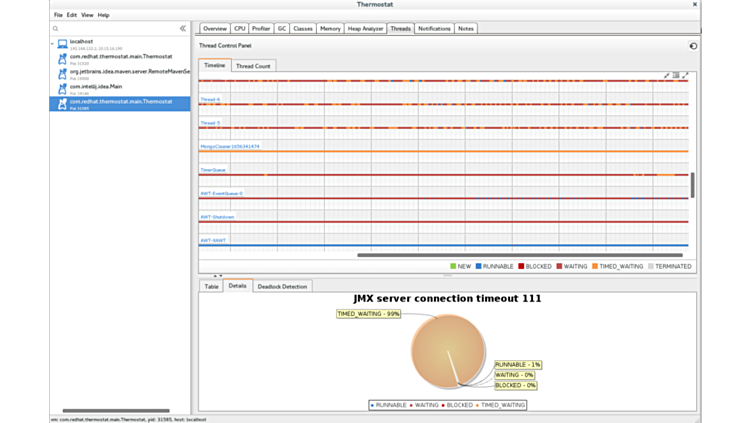Click the search magnifier icon in sidebar
The width and height of the screenshot is (752, 423).
56,29
